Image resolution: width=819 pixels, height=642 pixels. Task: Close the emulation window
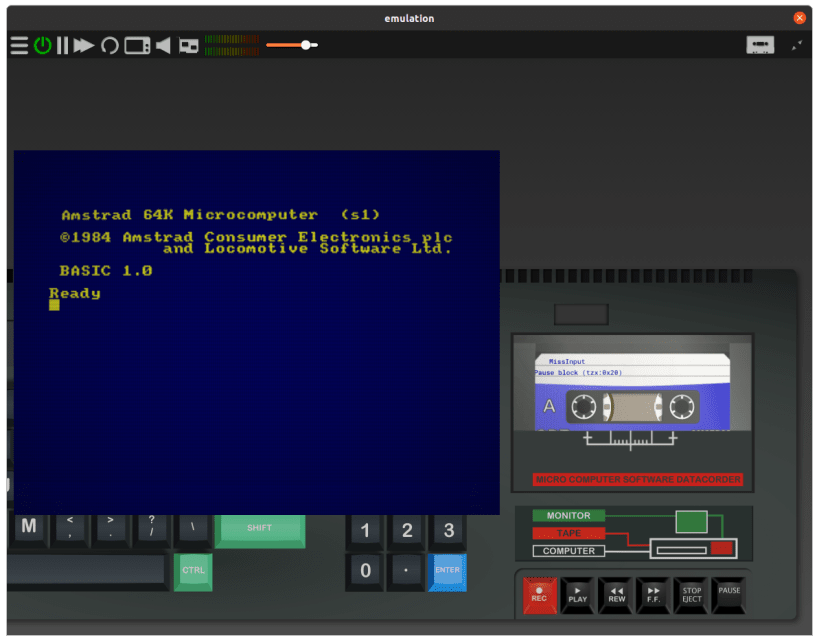coord(799,18)
